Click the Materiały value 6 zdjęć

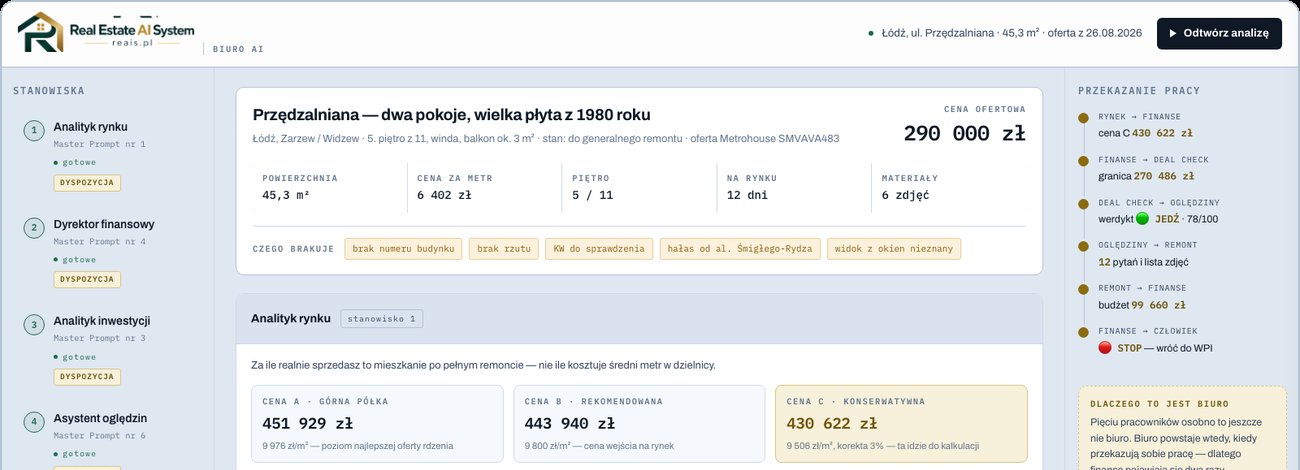tap(905, 195)
